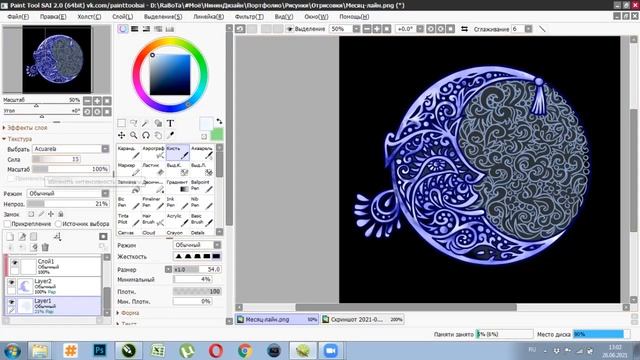The image size is (640, 360).
Task: Open Photoshop from the Windows taskbar
Action: pyautogui.click(x=99, y=350)
